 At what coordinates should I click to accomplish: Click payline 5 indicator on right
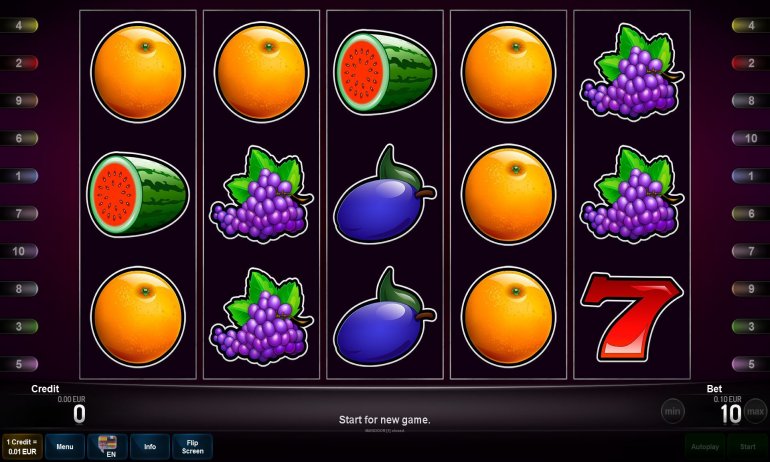click(751, 364)
